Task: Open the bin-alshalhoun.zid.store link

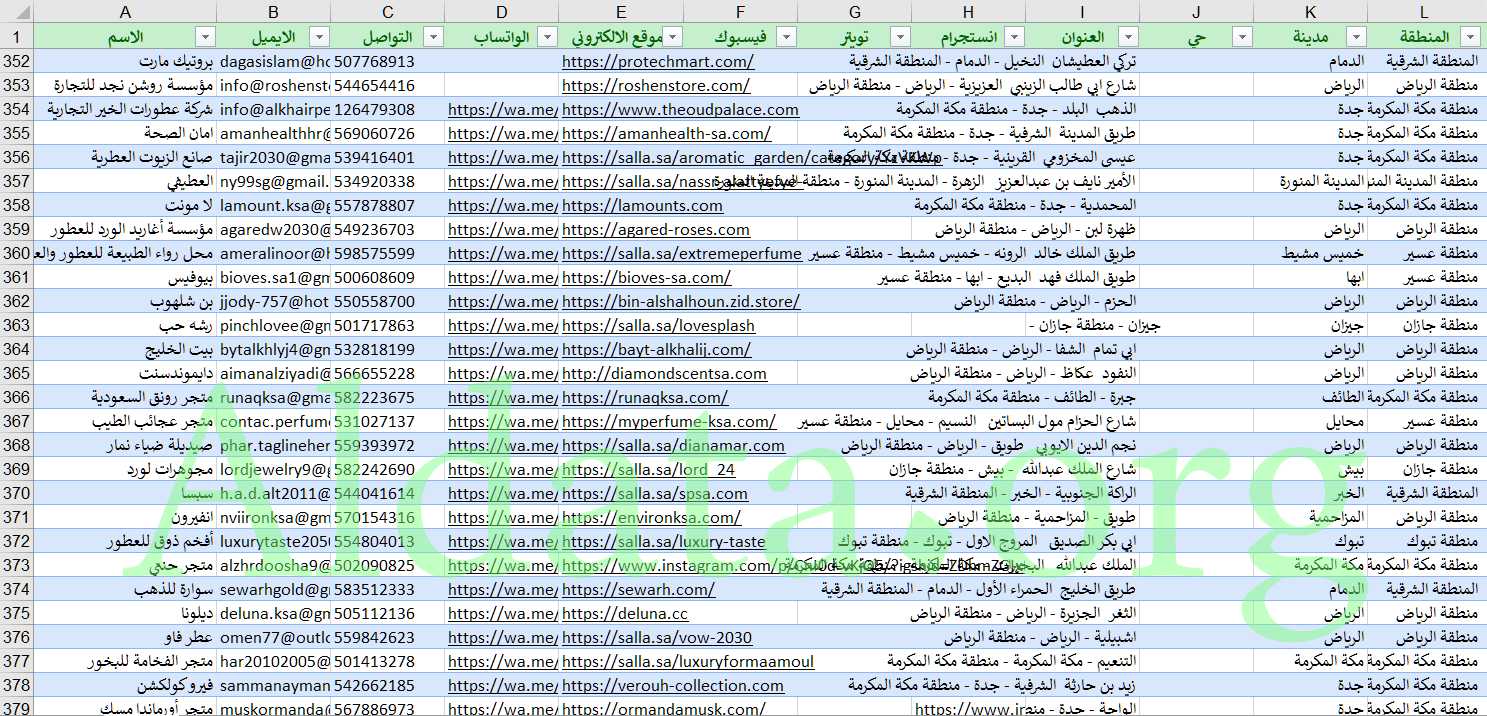Action: pos(681,301)
